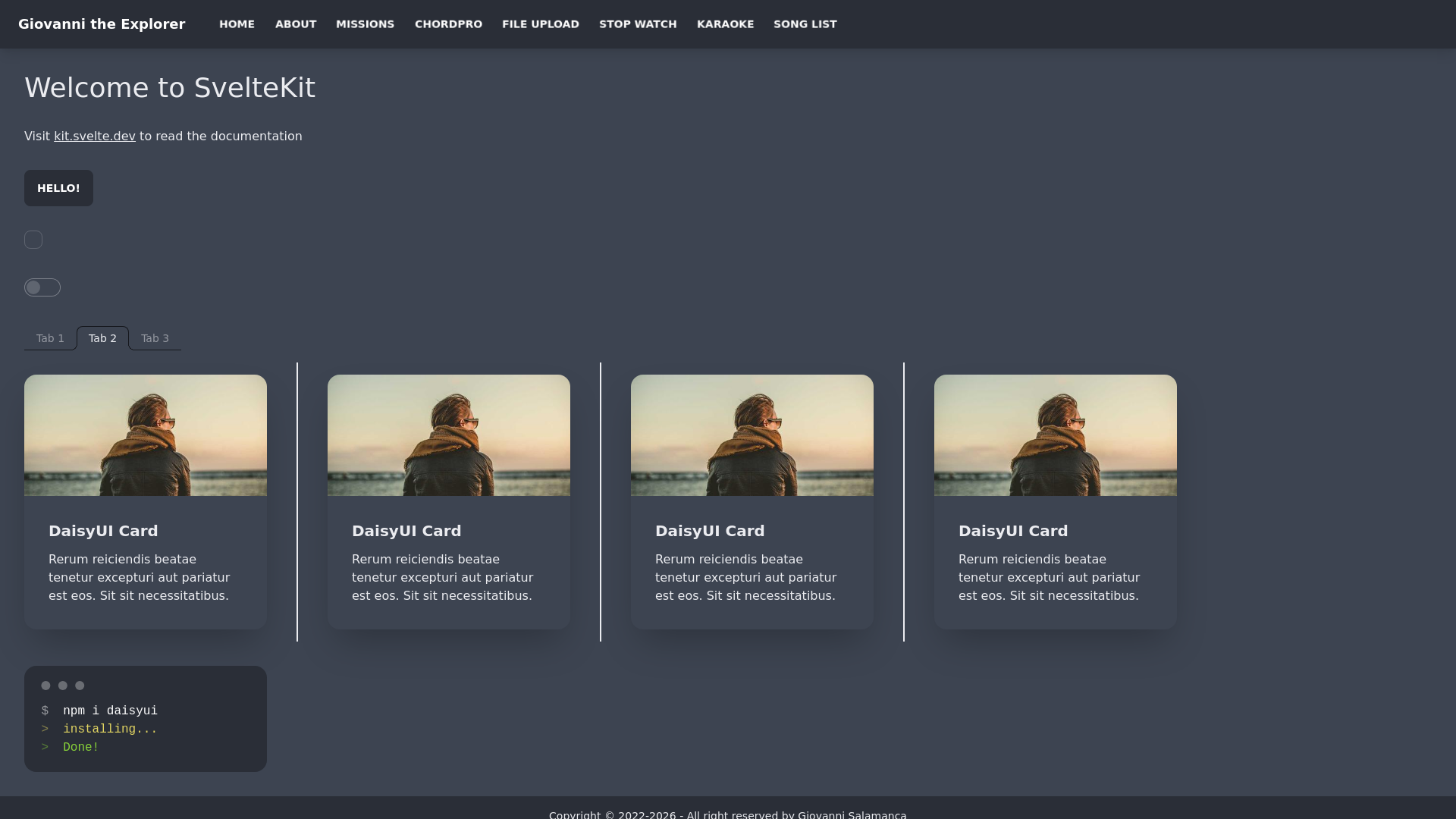Screen dimensions: 1456x819
Task: Click the HELLO! button
Action: pos(58,188)
